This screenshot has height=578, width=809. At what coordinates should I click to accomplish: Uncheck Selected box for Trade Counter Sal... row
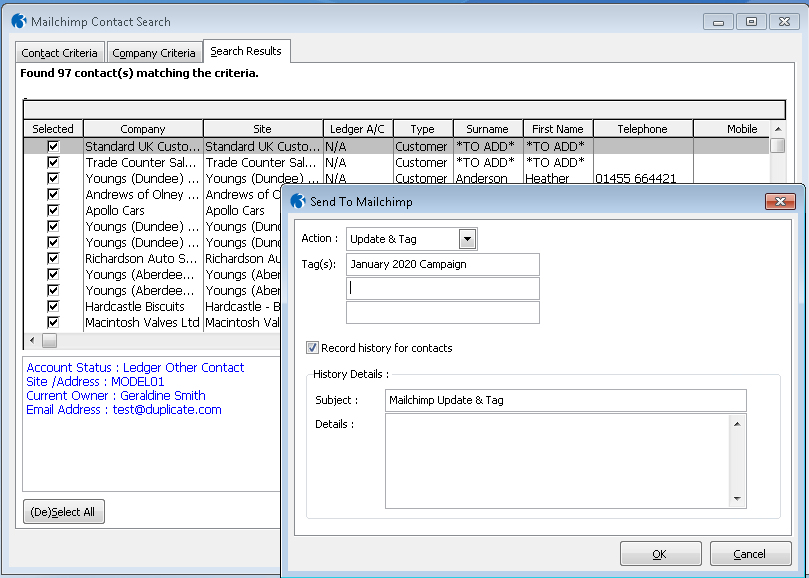point(53,163)
